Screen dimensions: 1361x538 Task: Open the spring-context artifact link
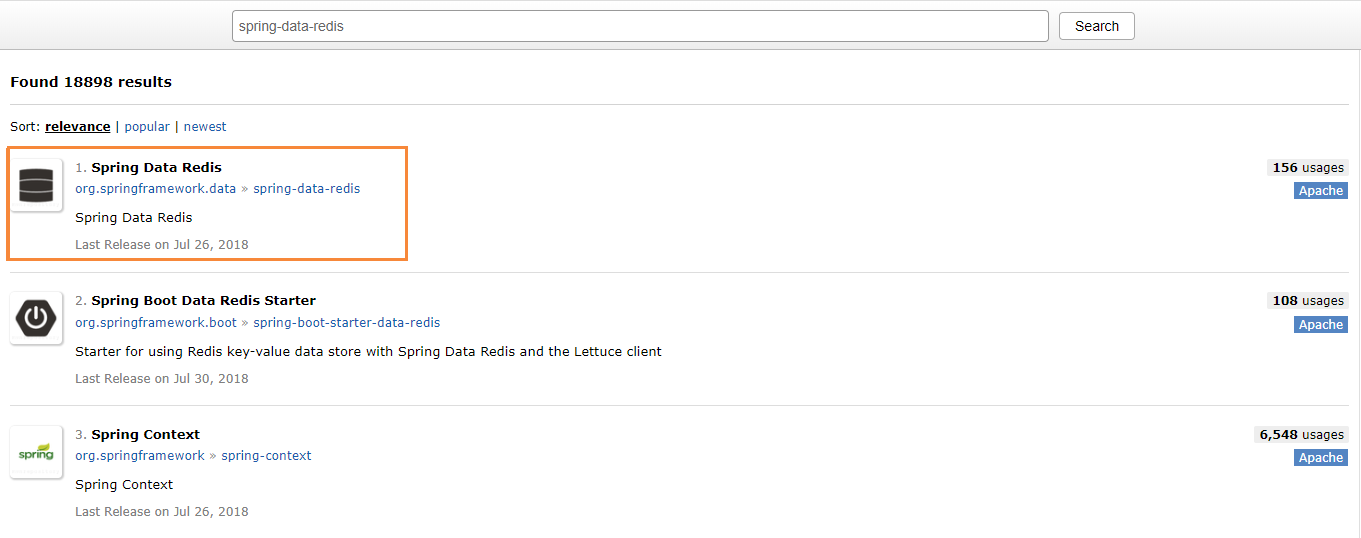tap(266, 455)
